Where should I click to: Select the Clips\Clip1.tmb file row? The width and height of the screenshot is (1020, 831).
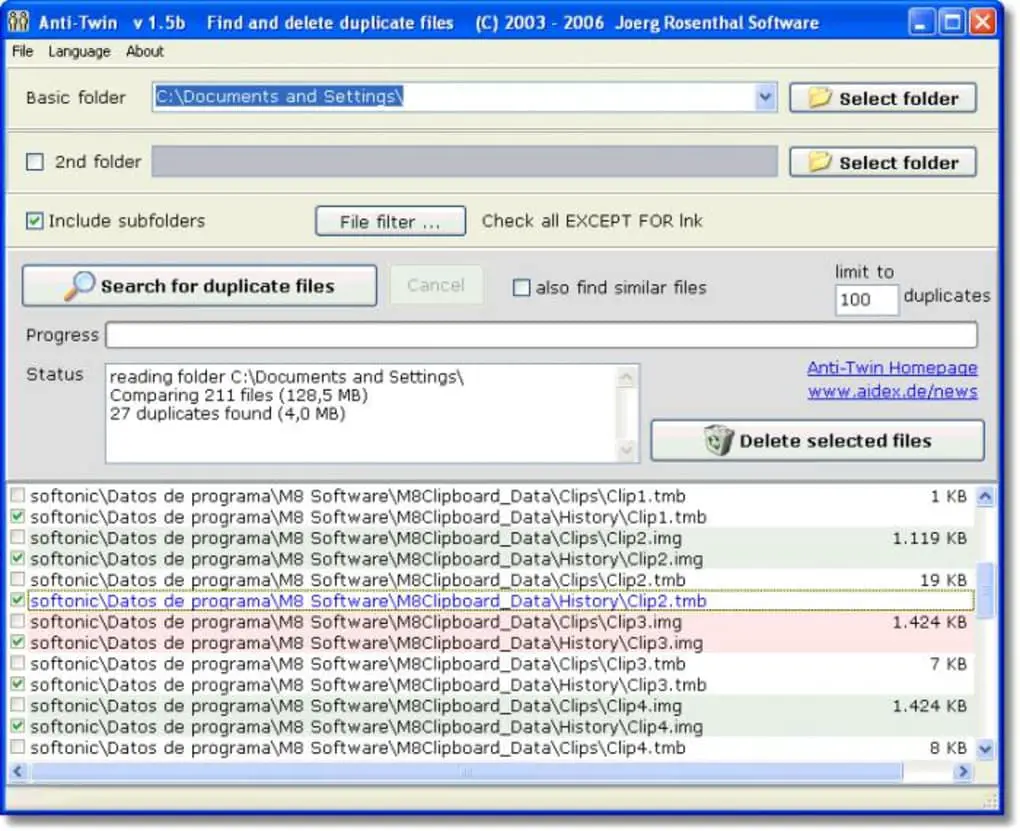click(492, 496)
